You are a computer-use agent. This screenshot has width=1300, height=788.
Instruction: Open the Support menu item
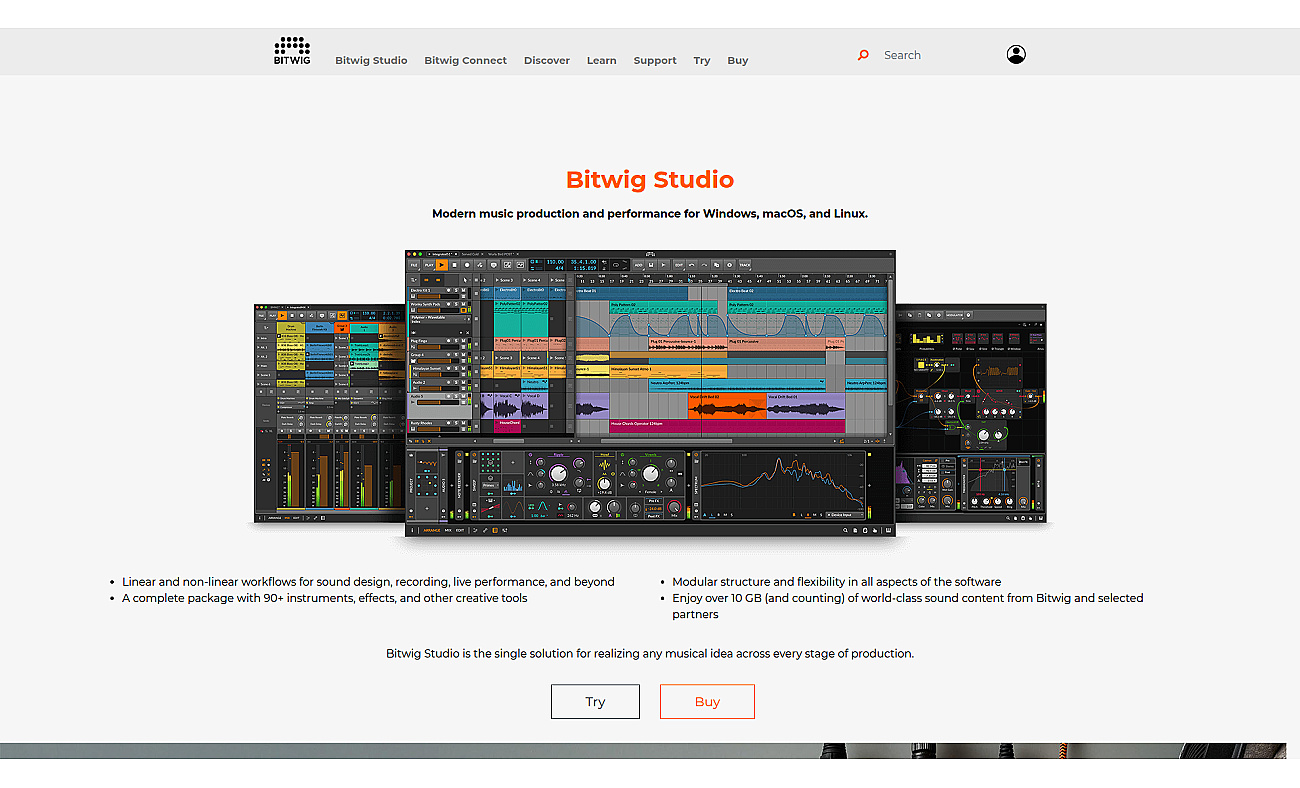(x=655, y=60)
